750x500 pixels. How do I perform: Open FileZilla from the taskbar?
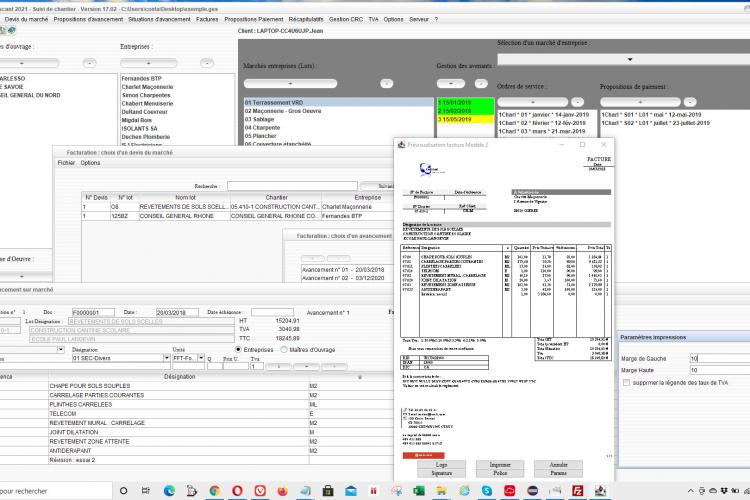click(x=577, y=490)
